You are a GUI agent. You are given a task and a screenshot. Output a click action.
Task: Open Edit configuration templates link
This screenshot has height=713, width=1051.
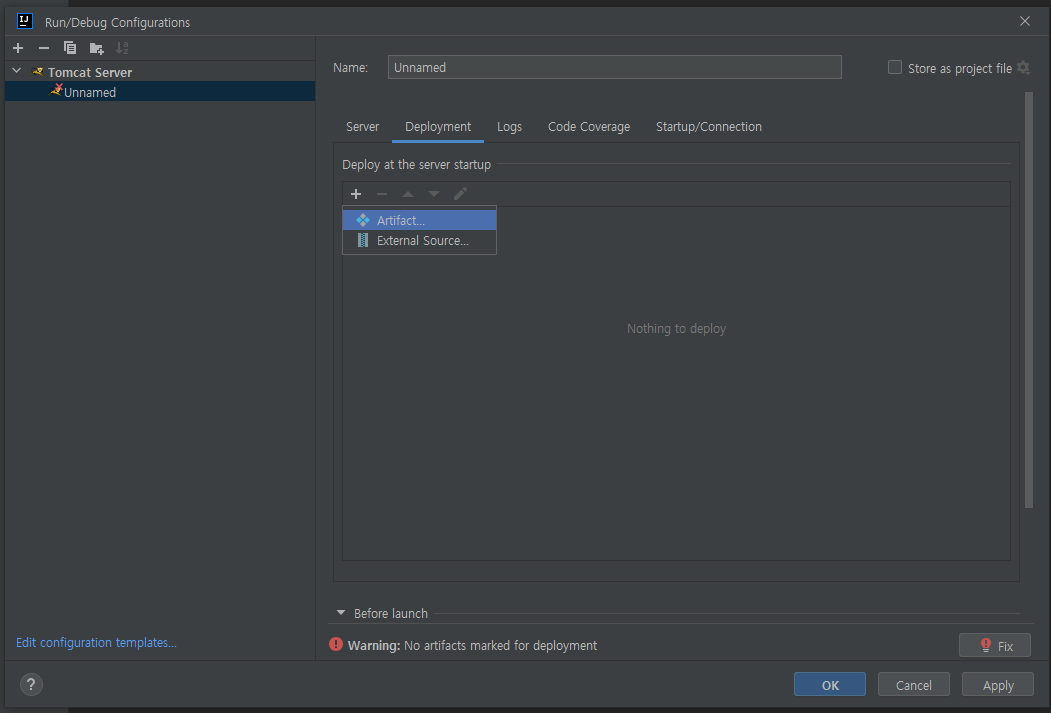pyautogui.click(x=96, y=642)
